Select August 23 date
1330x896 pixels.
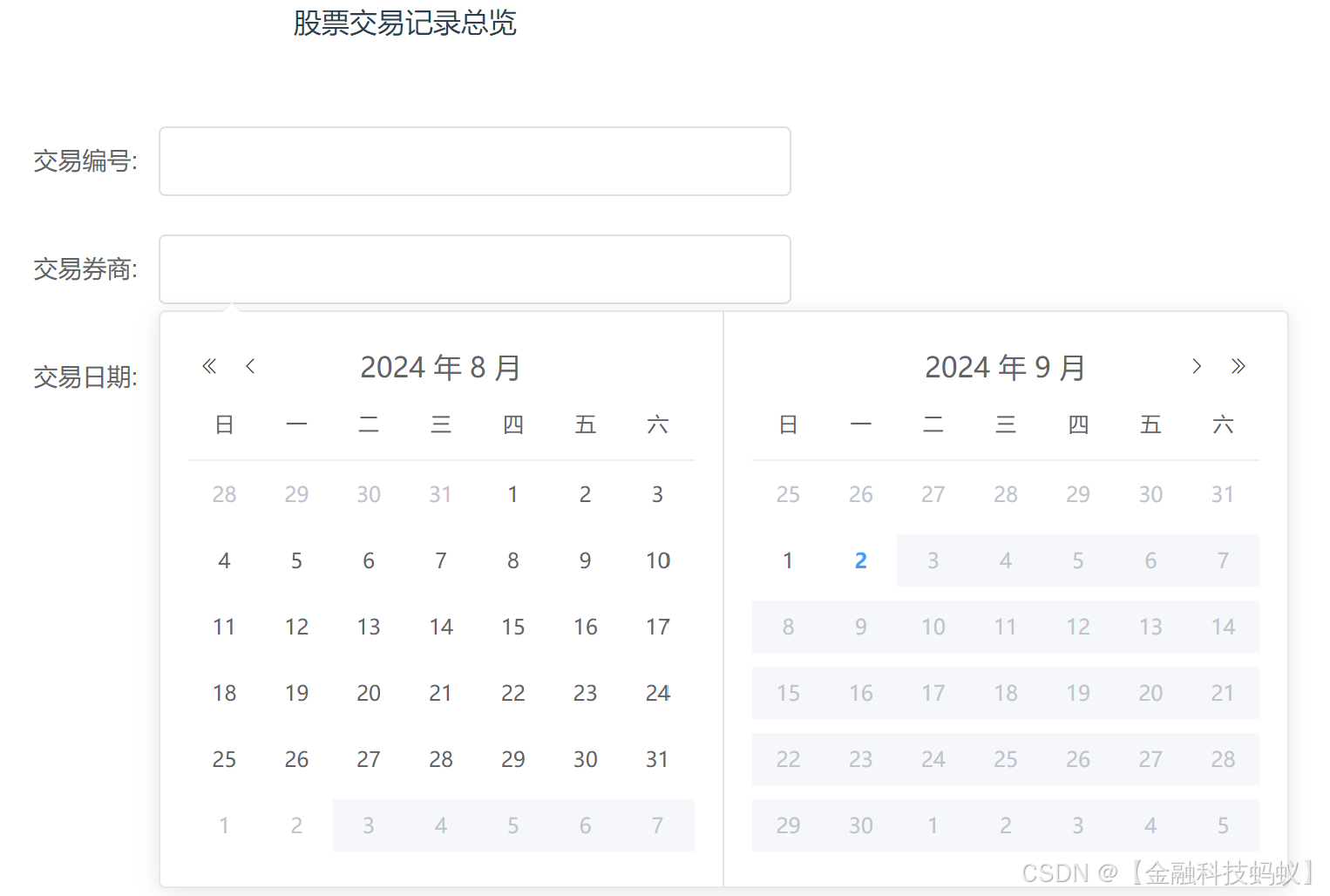[x=586, y=693]
